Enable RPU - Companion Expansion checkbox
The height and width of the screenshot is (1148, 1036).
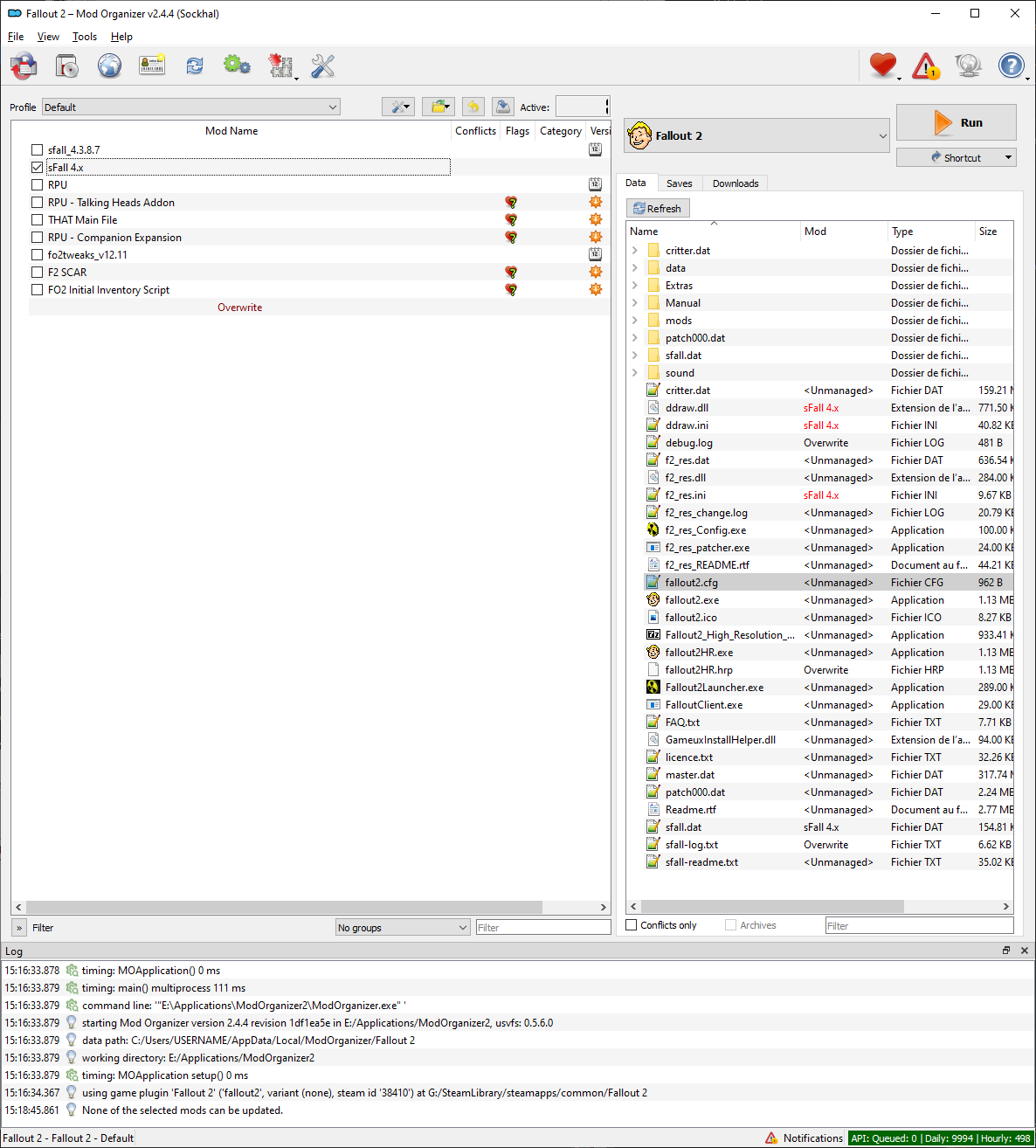(x=37, y=238)
